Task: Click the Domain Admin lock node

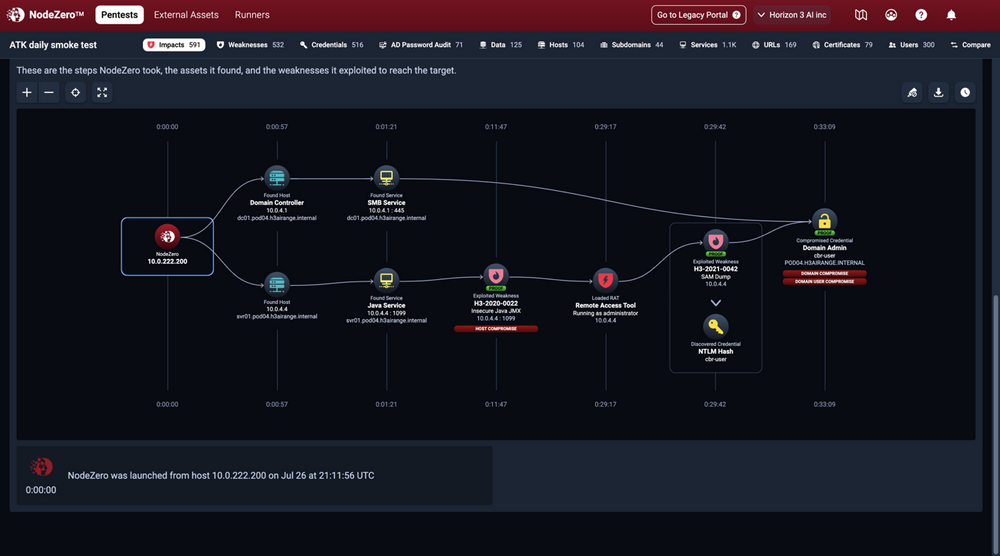Action: (824, 222)
